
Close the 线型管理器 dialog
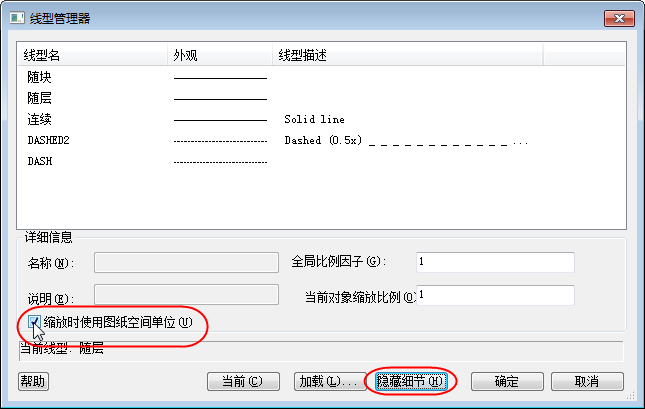[619, 18]
